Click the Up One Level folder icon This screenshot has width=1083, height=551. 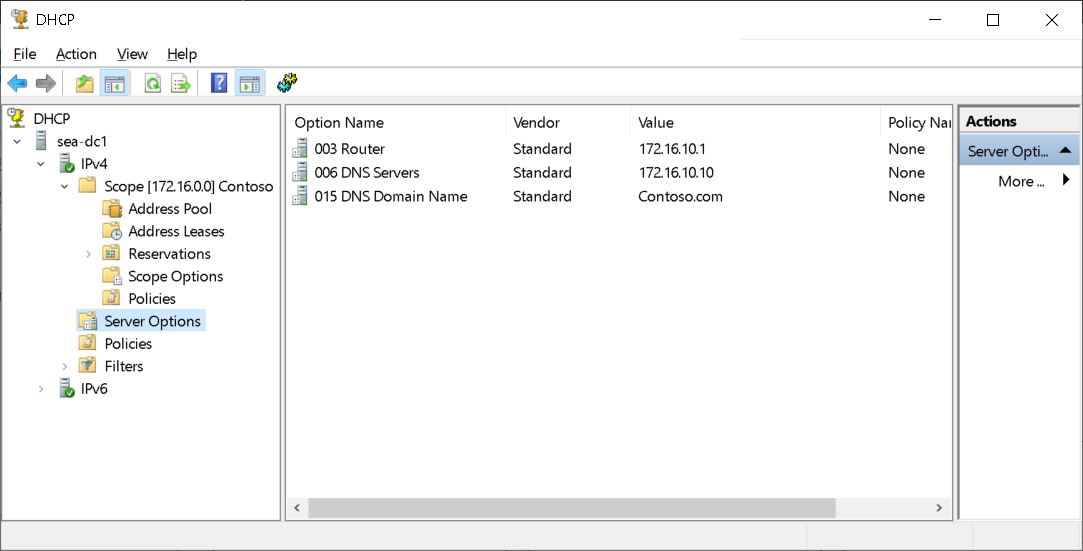pyautogui.click(x=85, y=84)
